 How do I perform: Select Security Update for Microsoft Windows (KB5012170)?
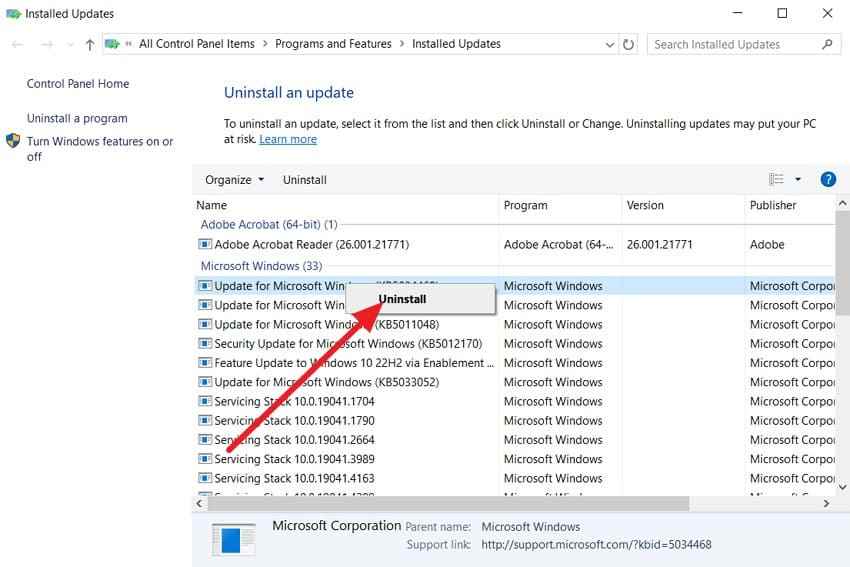pyautogui.click(x=514, y=344)
